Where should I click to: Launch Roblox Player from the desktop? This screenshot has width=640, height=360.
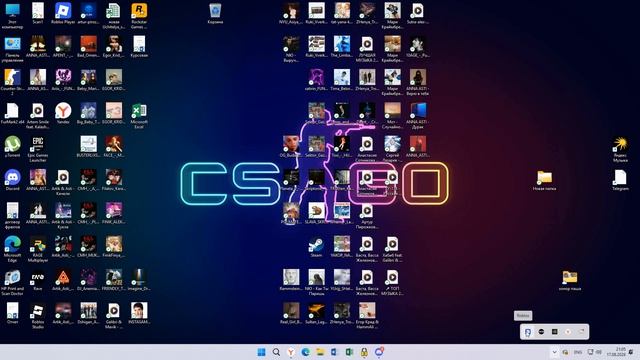(x=63, y=13)
